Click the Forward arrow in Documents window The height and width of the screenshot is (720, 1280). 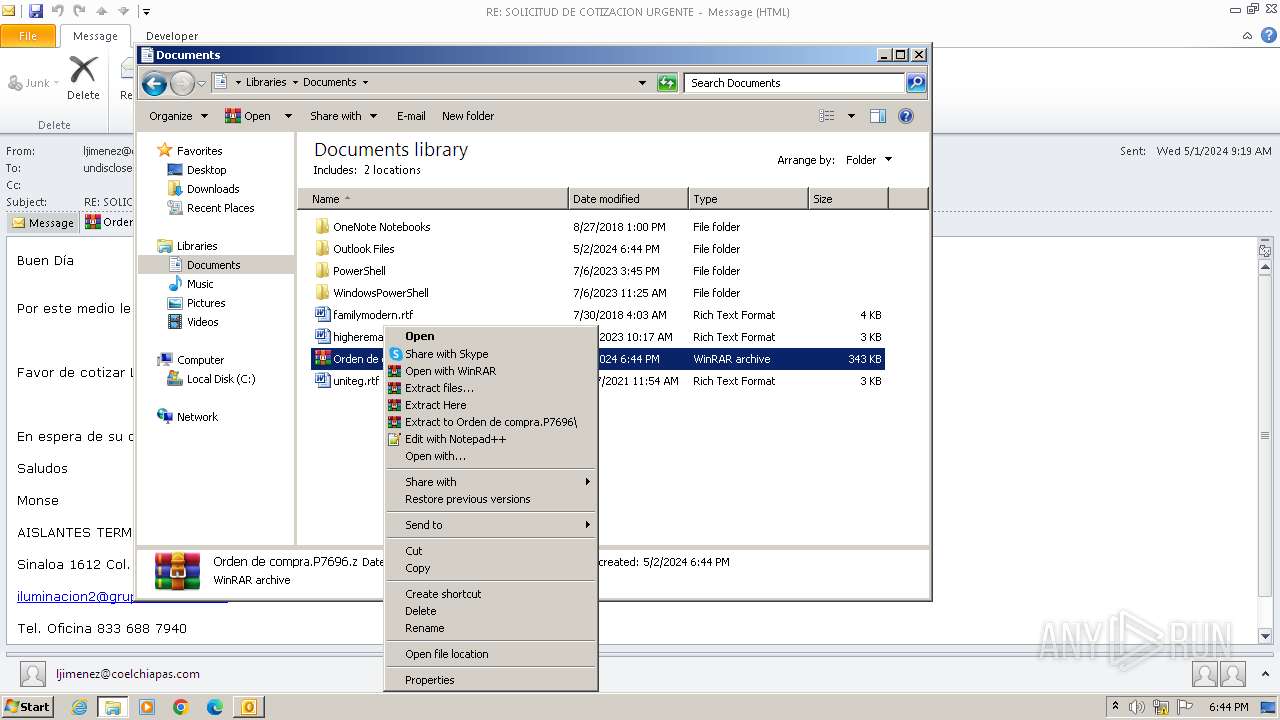point(182,83)
